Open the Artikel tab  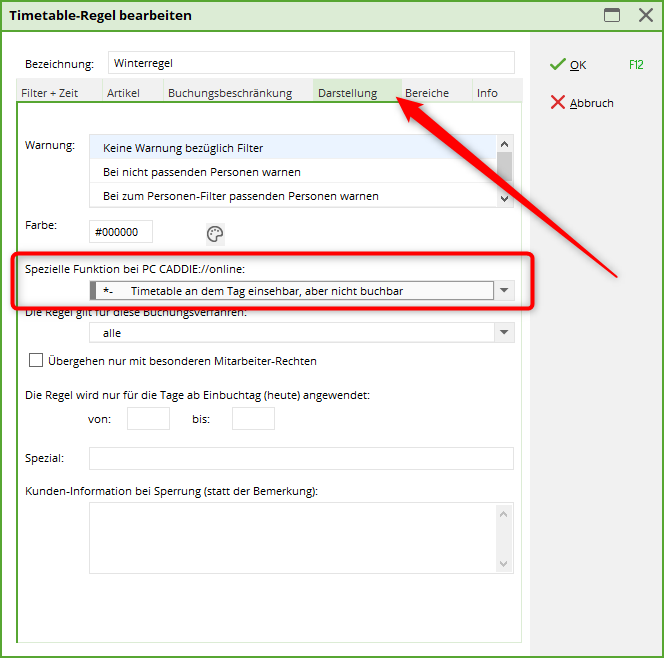(x=124, y=93)
